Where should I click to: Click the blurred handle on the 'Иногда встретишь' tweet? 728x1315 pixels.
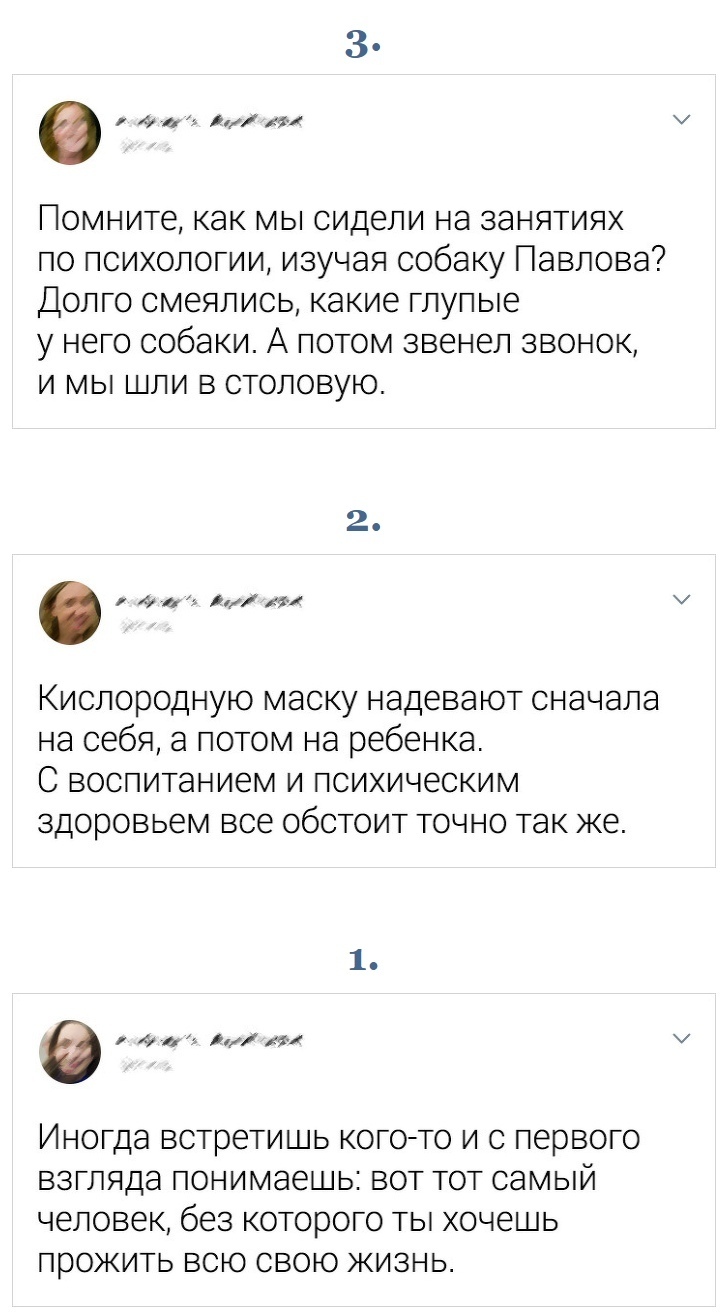pyautogui.click(x=146, y=1065)
